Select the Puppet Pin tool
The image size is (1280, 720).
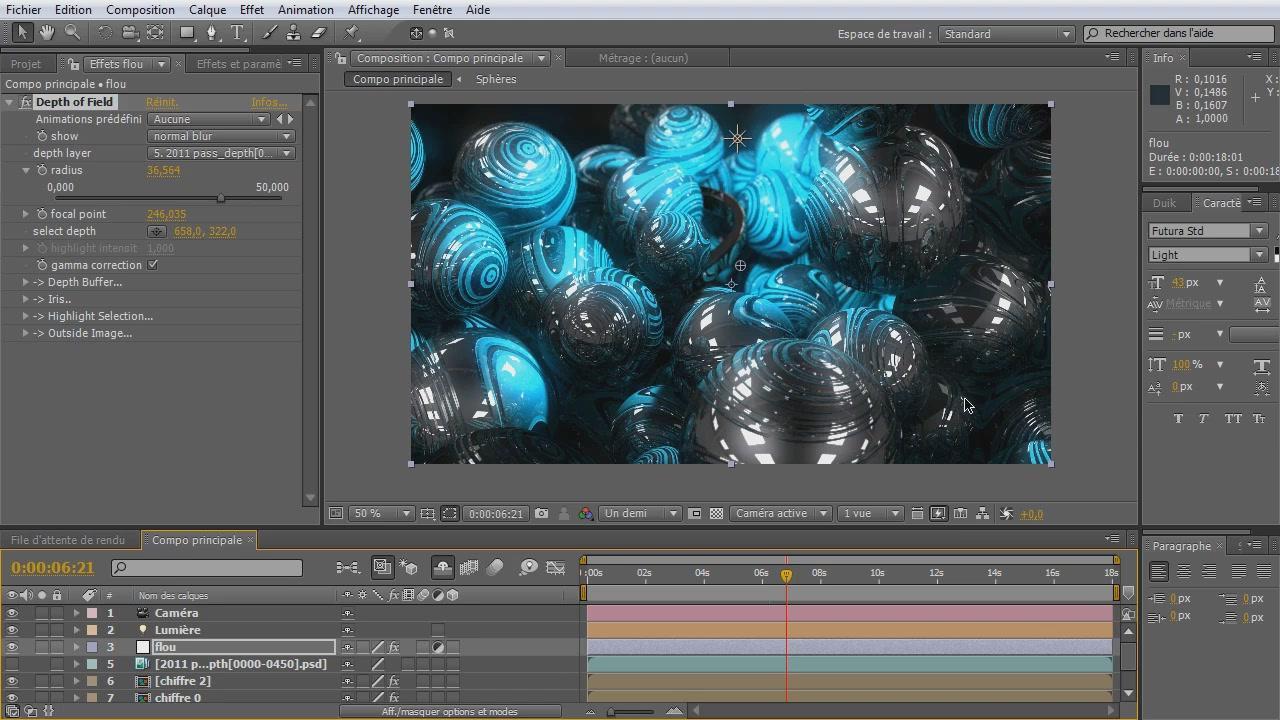click(353, 33)
